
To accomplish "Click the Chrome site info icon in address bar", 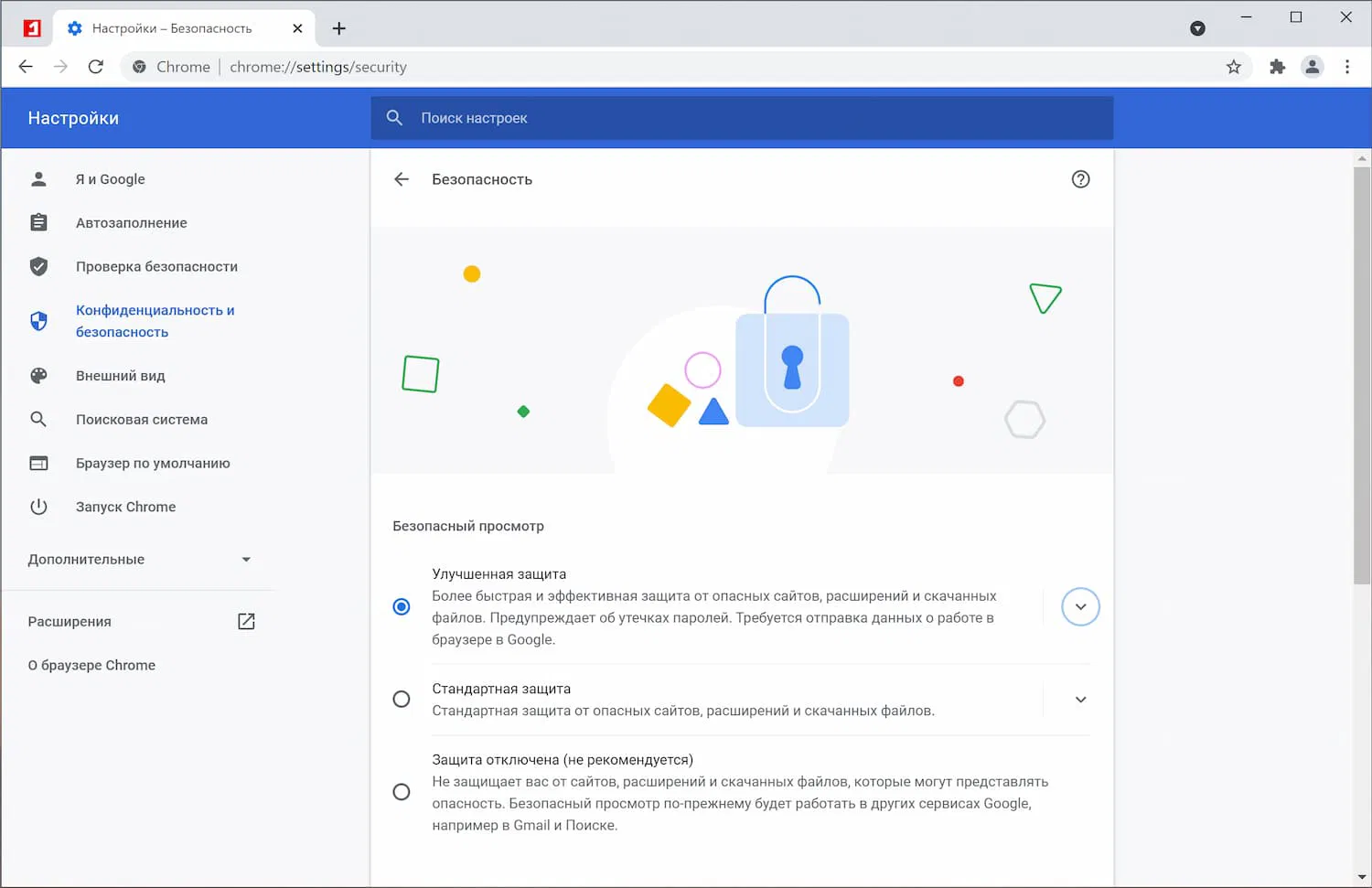I will click(x=139, y=67).
